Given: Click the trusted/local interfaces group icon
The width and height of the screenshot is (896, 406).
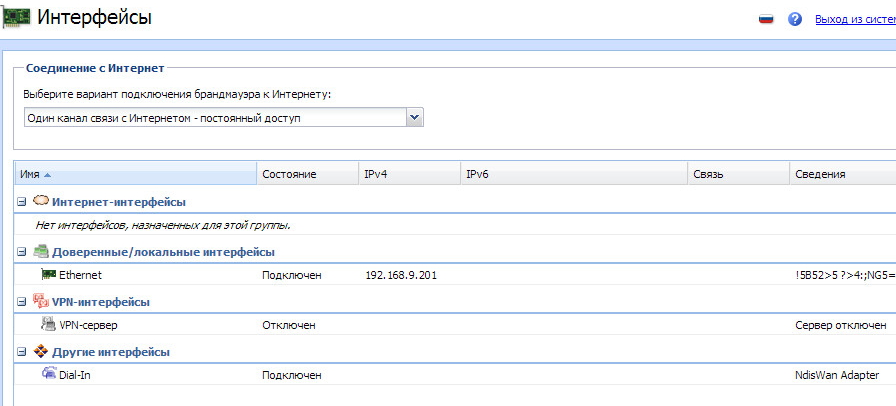Looking at the screenshot, I should tap(41, 251).
